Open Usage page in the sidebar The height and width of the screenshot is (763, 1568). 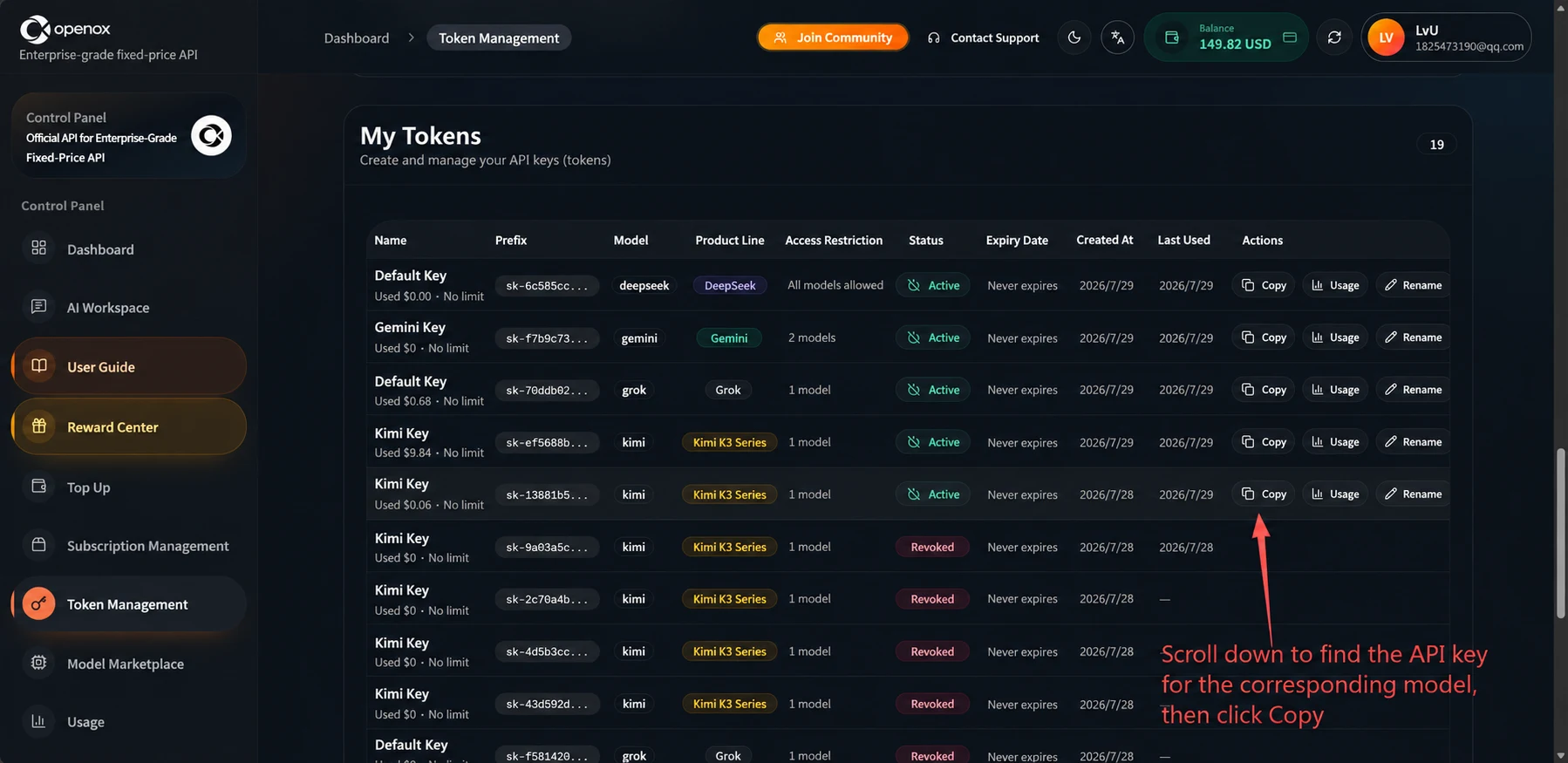point(128,722)
